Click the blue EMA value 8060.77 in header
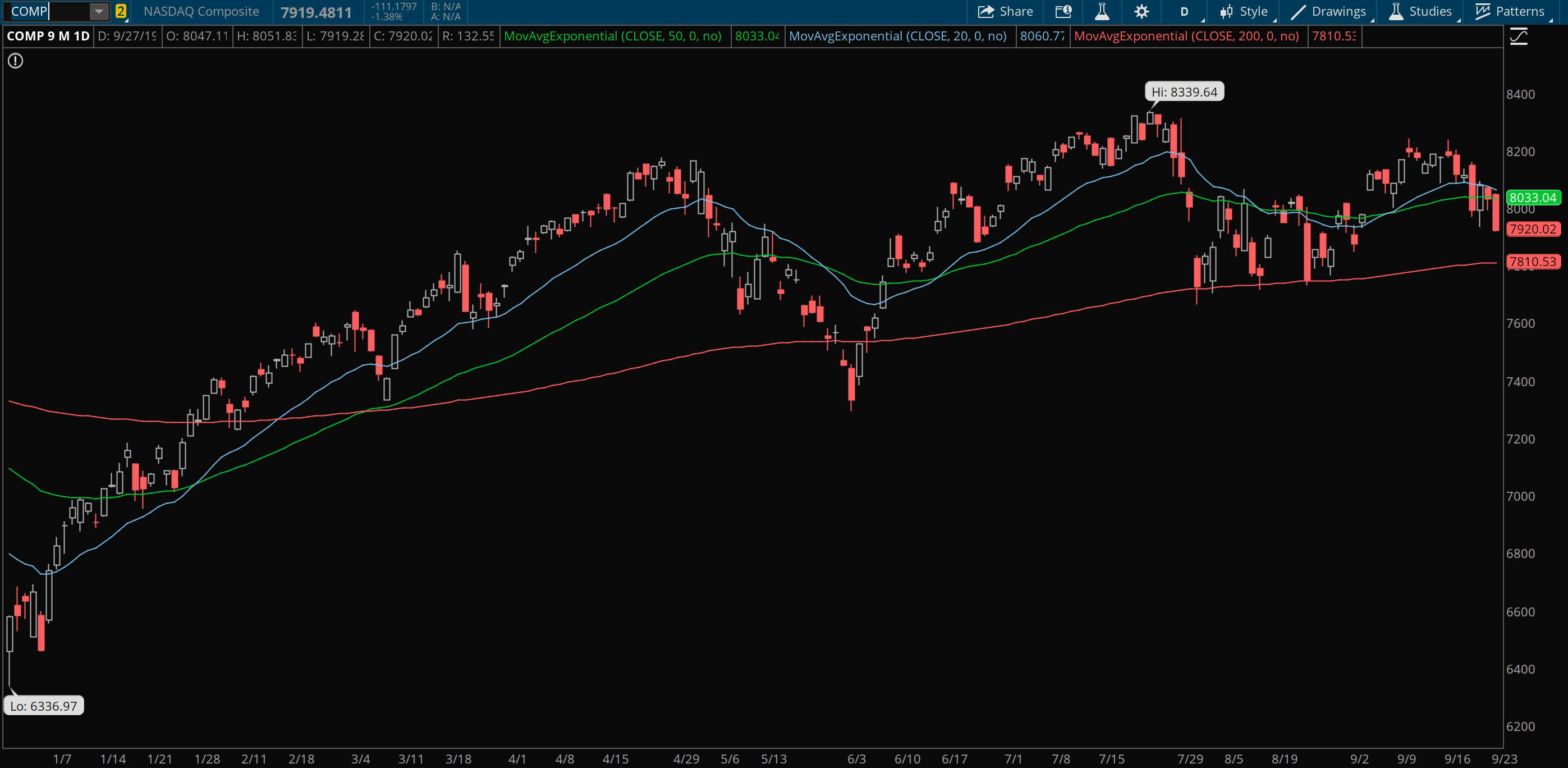1568x768 pixels. pyautogui.click(x=1042, y=36)
